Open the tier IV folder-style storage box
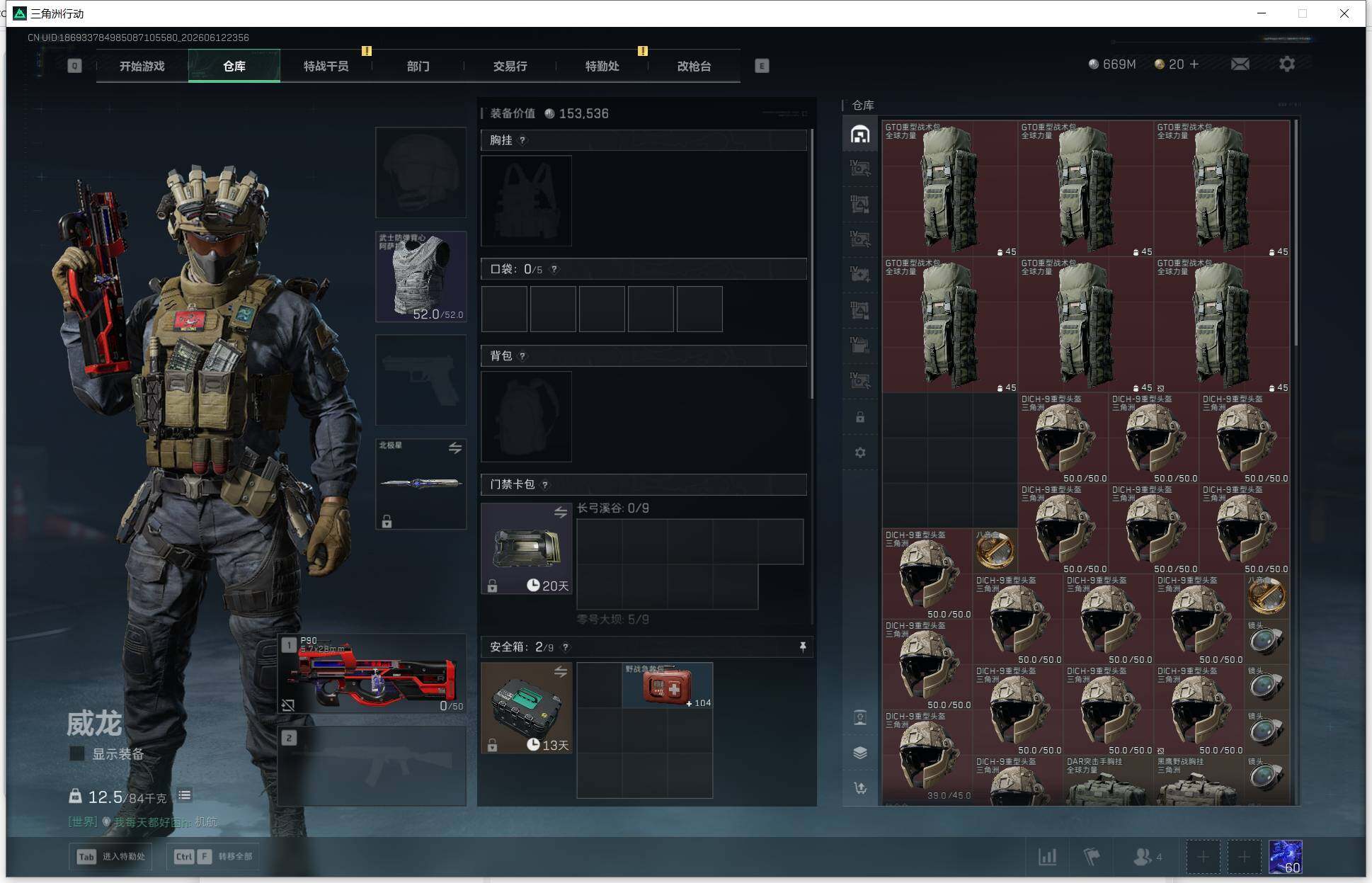This screenshot has height=883, width=1372. (x=859, y=346)
